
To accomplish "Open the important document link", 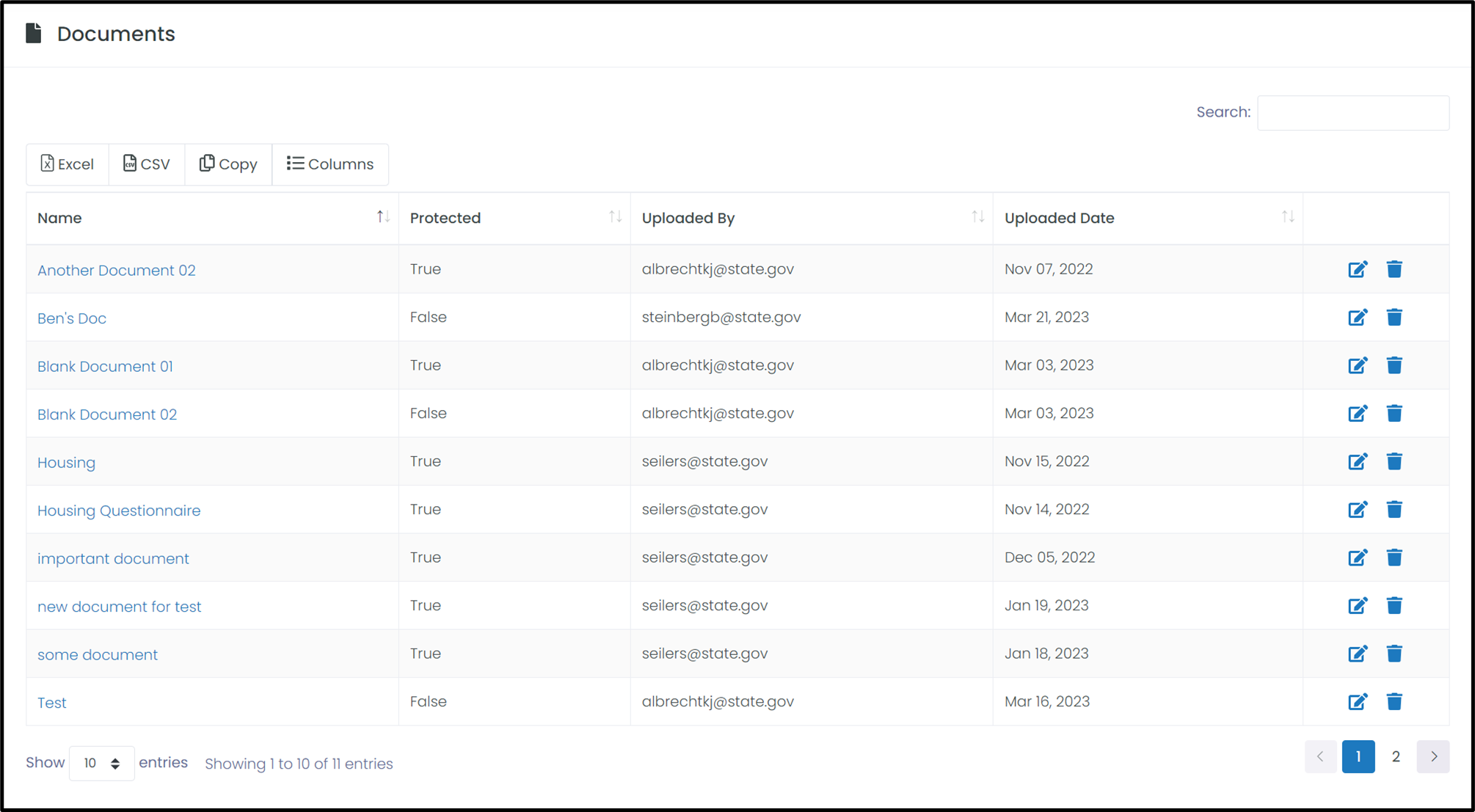I will pyautogui.click(x=113, y=558).
